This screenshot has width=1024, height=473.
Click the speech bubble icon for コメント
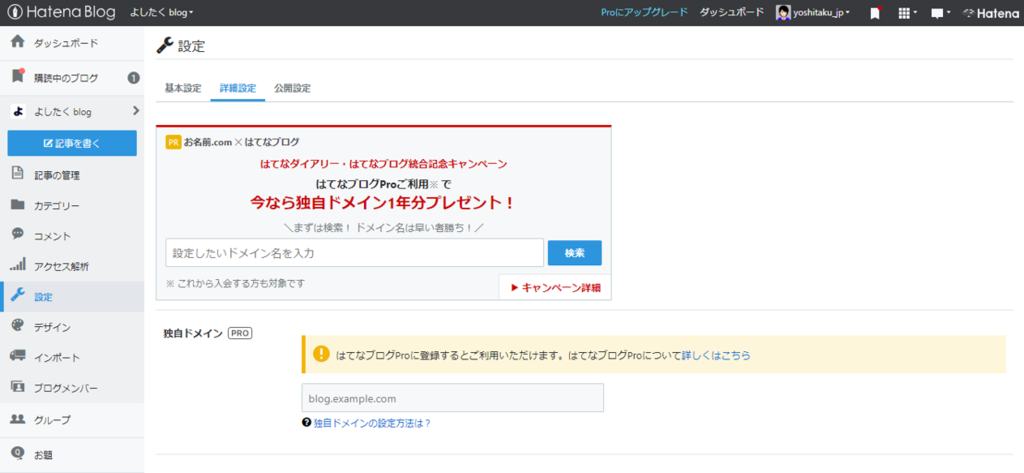tap(18, 235)
